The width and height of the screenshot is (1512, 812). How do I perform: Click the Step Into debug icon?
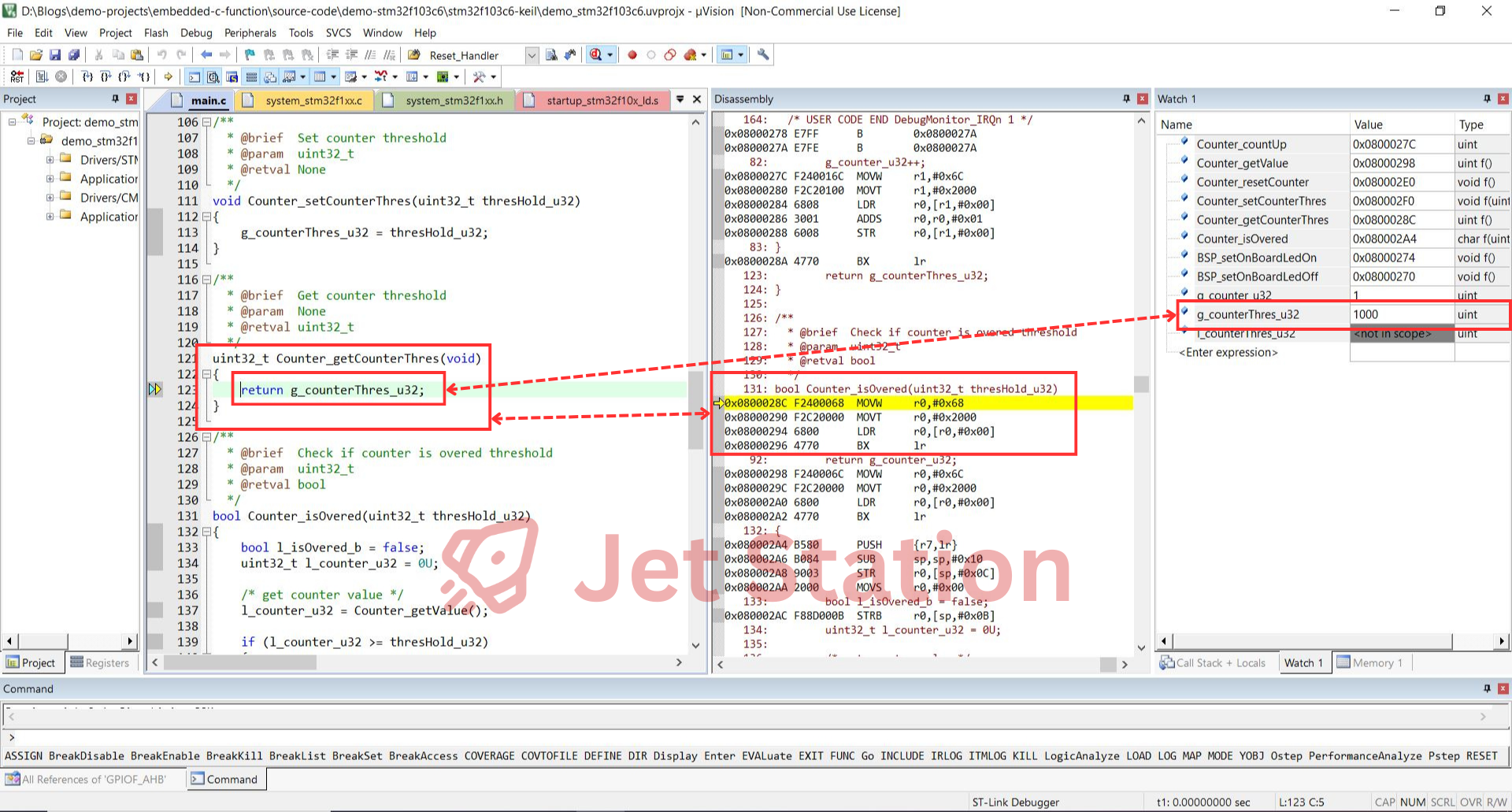click(x=87, y=77)
